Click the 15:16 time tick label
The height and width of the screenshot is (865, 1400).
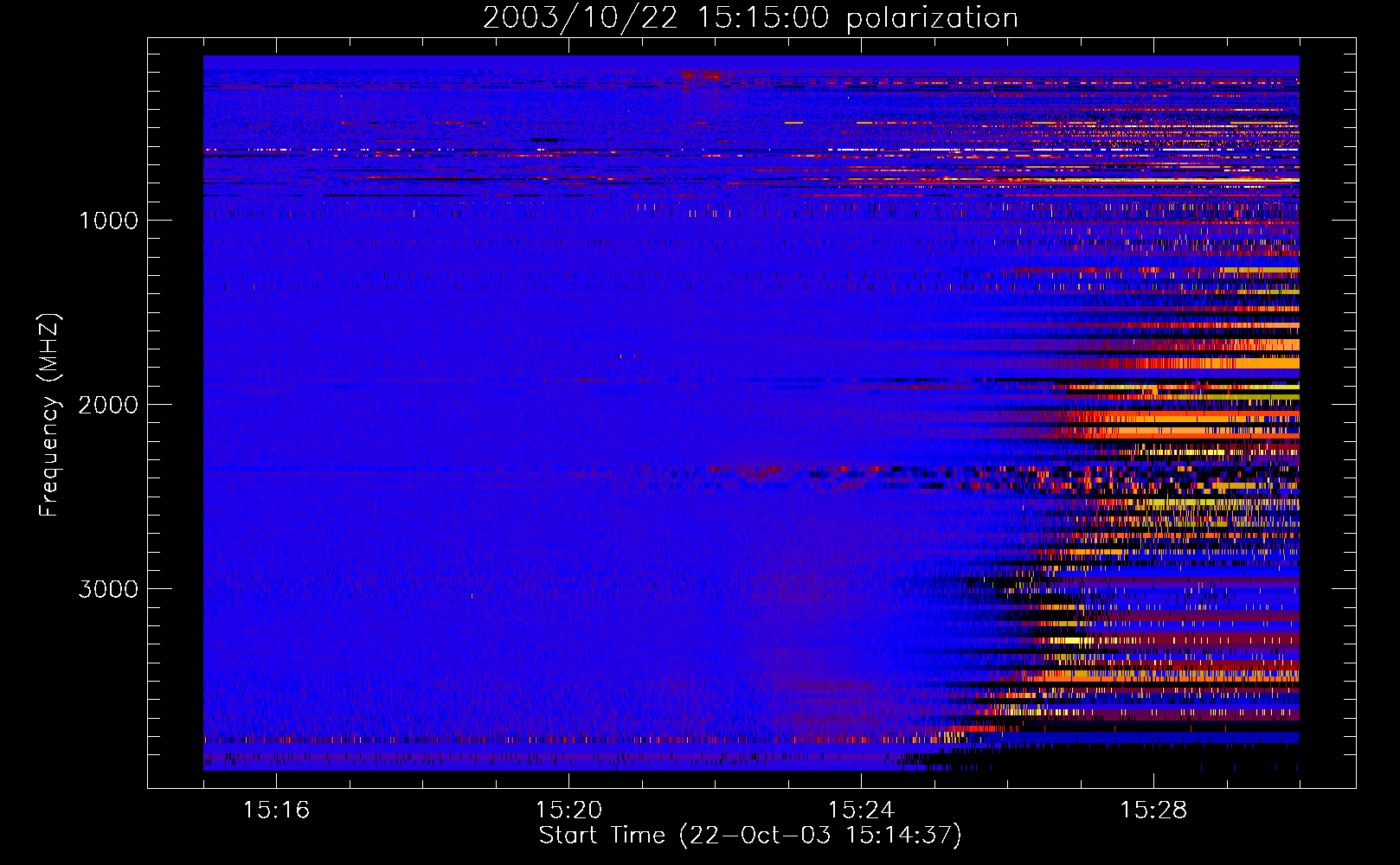point(276,810)
